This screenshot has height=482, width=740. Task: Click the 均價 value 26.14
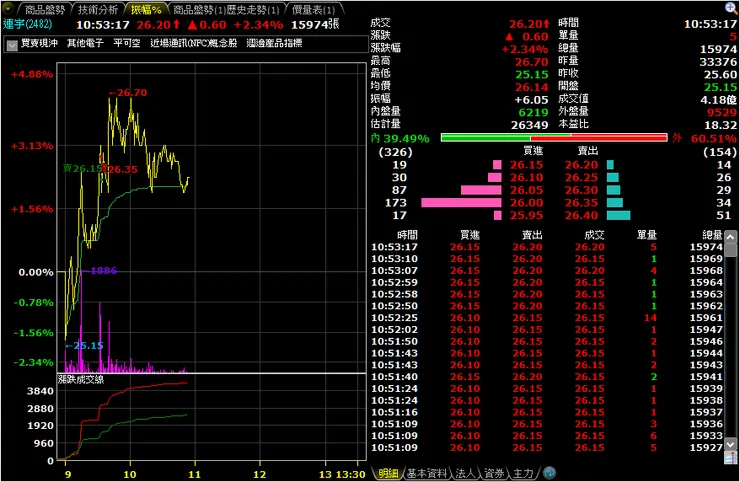(531, 87)
